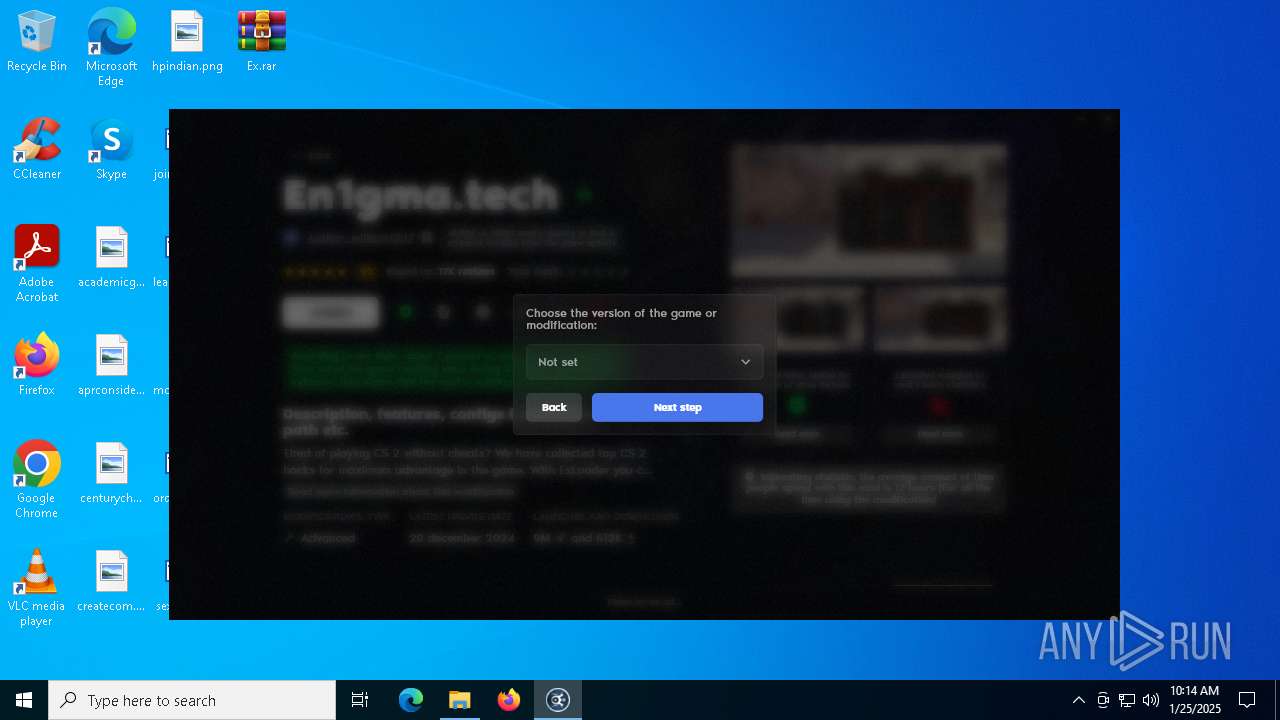Open Windows Start menu

24,700
